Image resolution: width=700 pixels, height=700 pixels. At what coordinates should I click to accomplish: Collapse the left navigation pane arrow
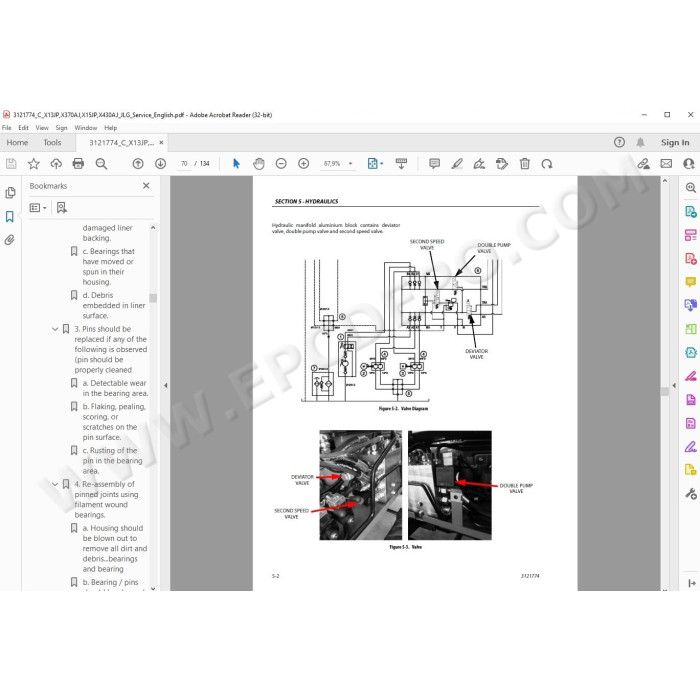click(166, 385)
